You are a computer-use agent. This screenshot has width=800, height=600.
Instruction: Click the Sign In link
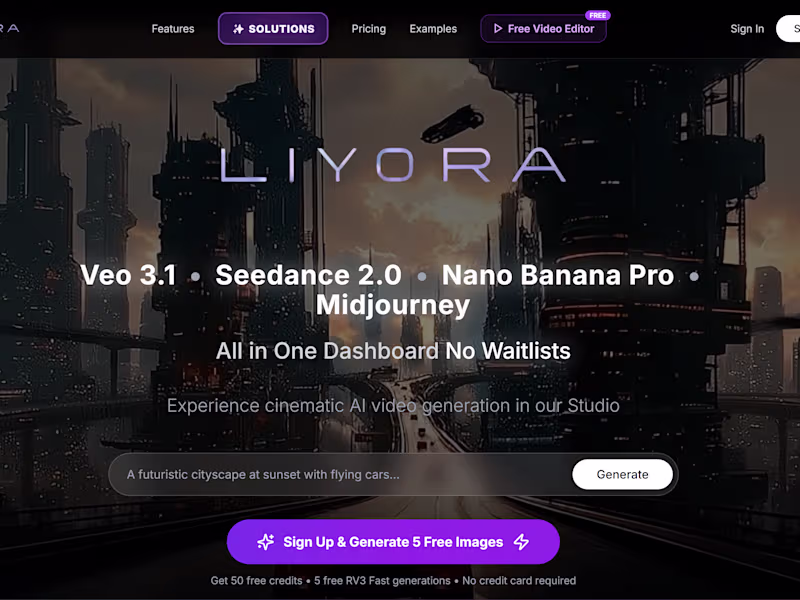747,29
